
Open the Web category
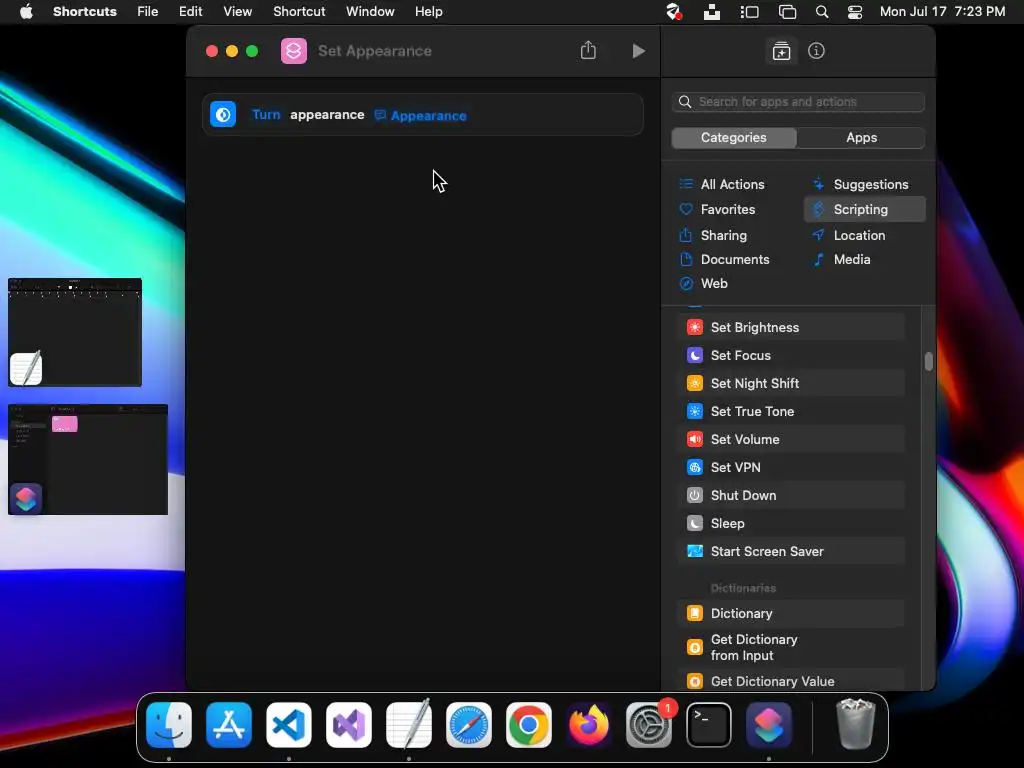(x=703, y=283)
